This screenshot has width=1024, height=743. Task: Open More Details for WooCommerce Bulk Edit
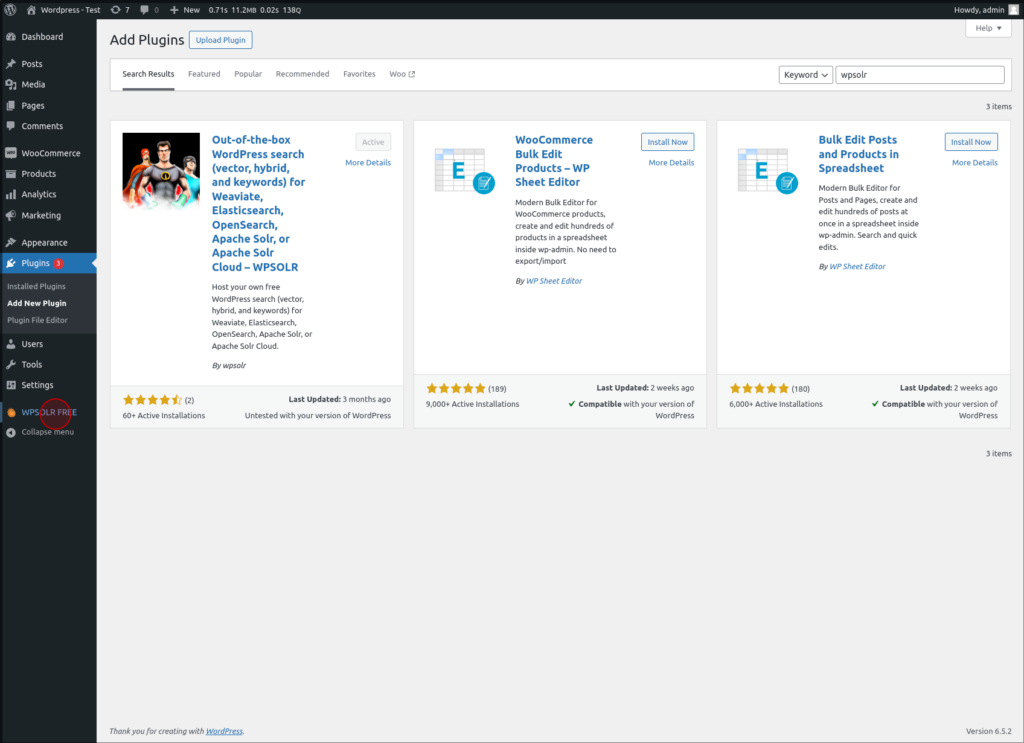pos(671,163)
